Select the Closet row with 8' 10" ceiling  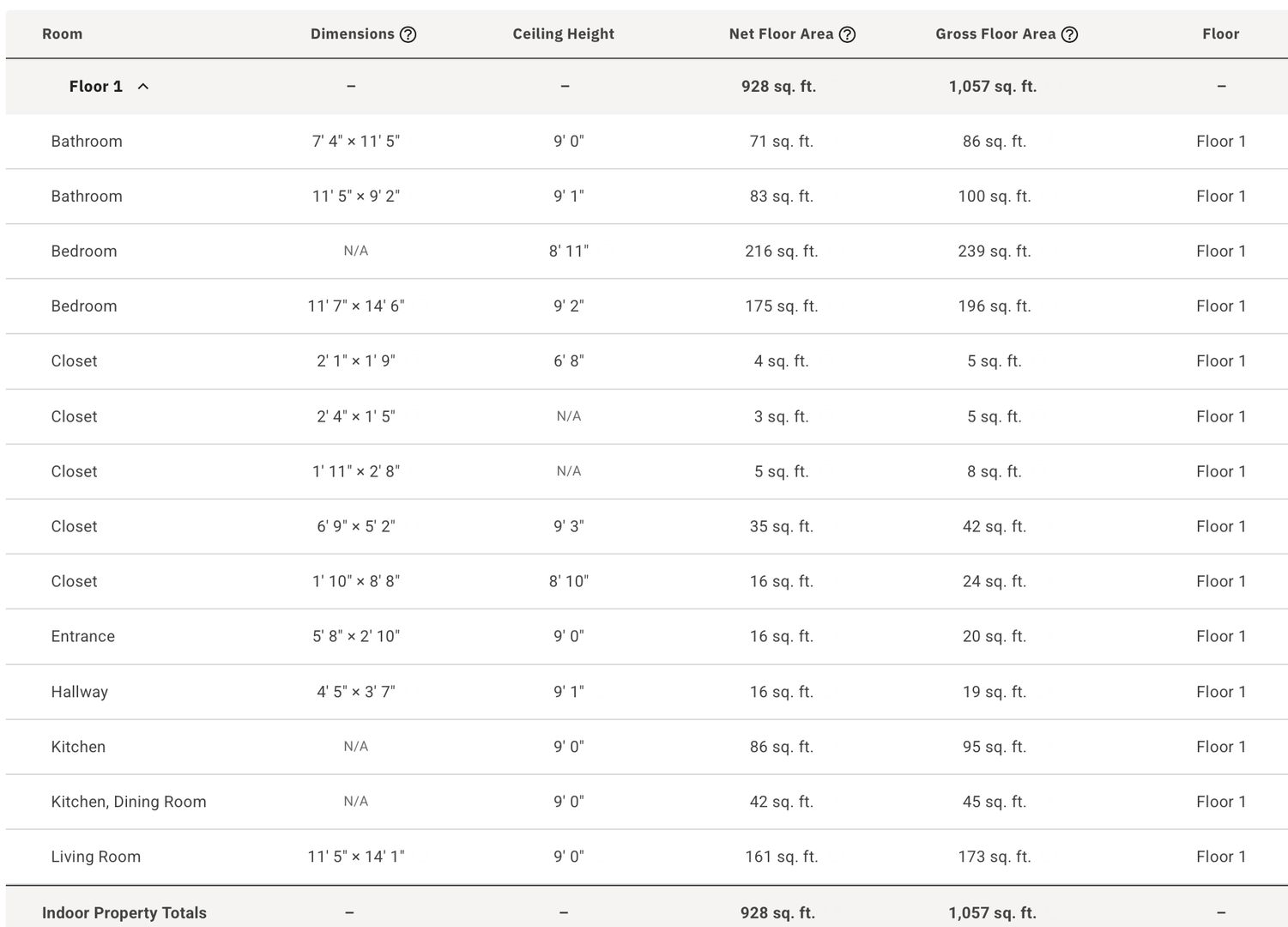647,581
